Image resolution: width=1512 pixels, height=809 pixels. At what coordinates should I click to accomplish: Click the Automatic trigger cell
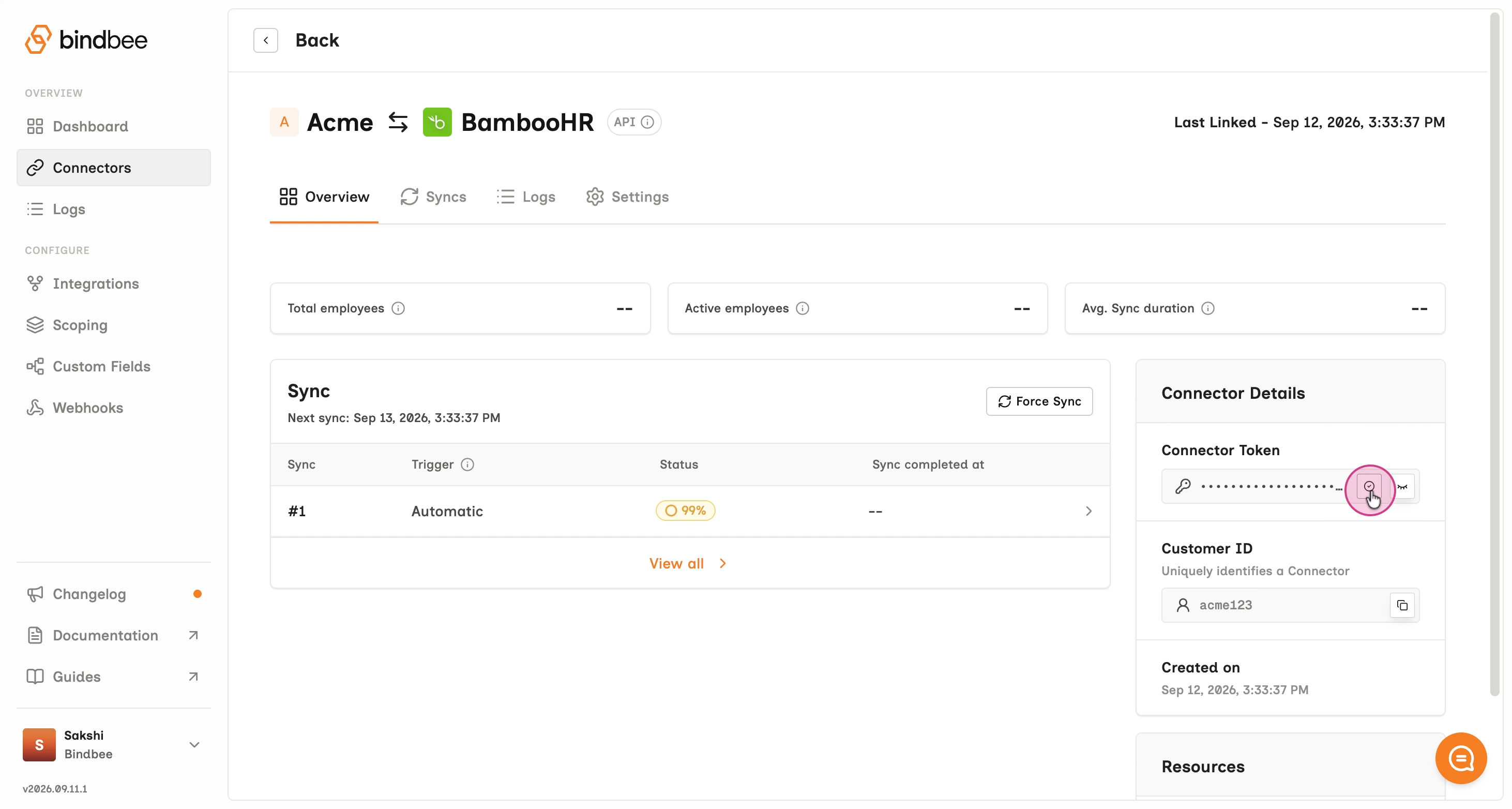447,512
